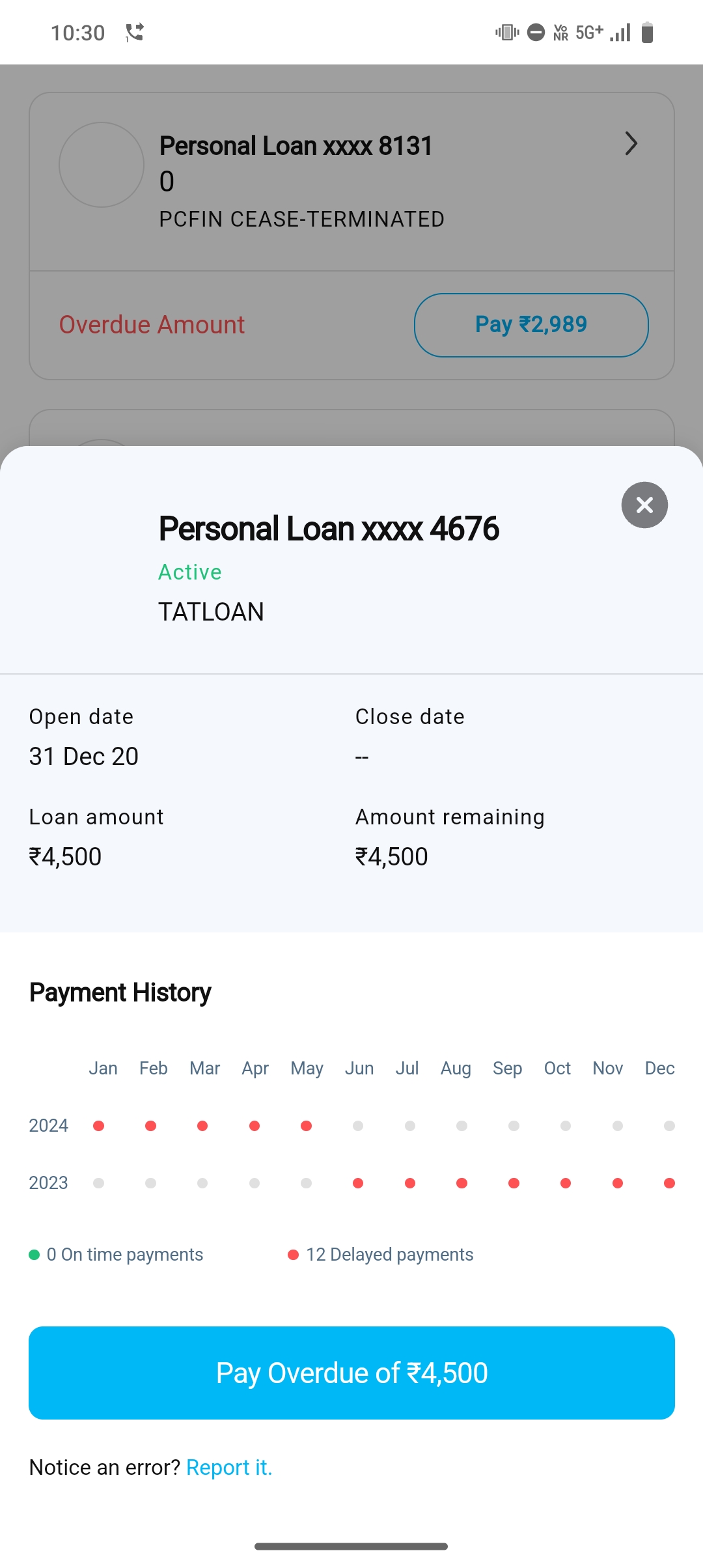Tap the call forwarding icon in status bar
This screenshot has height=1568, width=703.
(x=135, y=32)
